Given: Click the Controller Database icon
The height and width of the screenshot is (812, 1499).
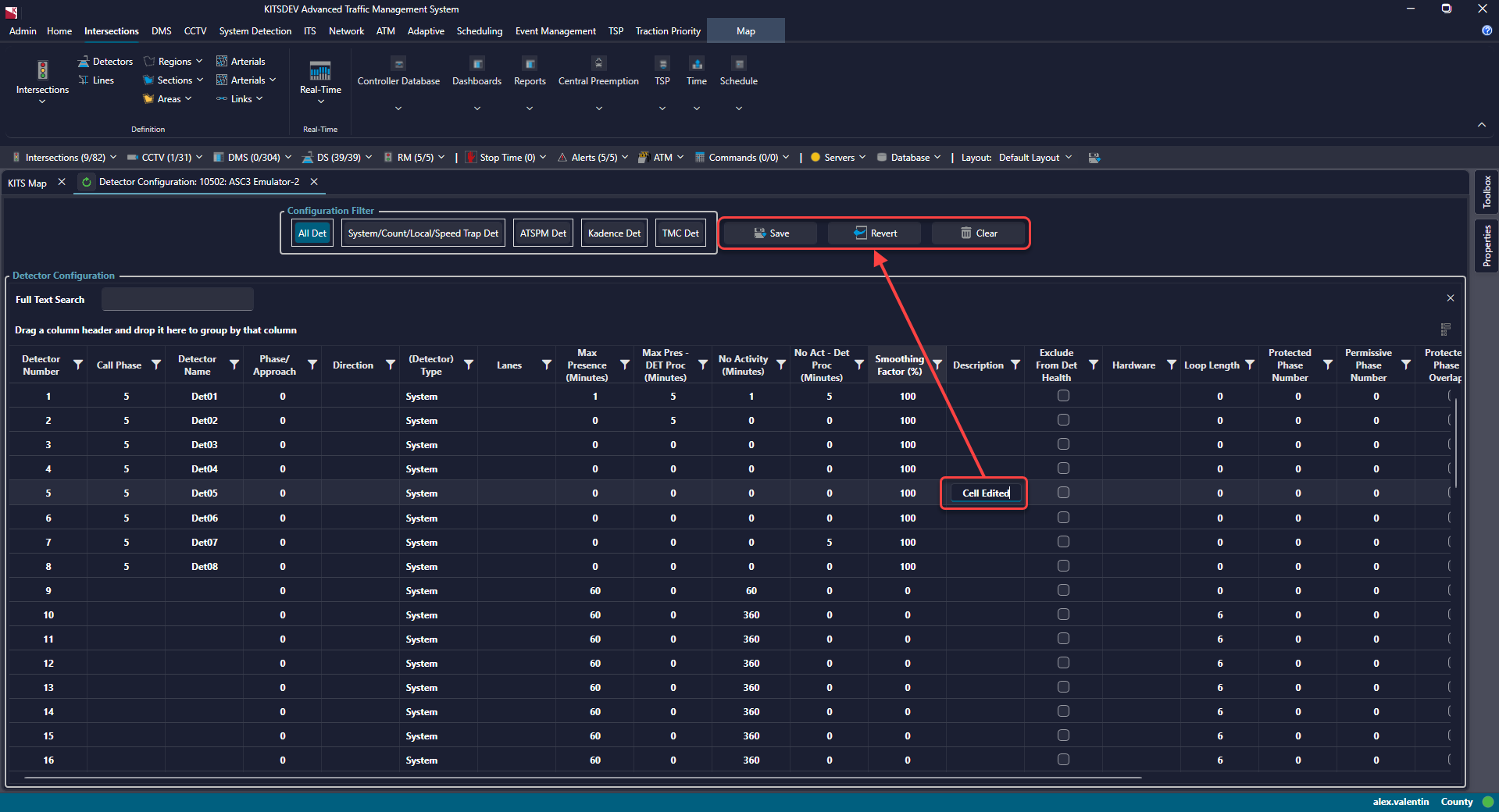Looking at the screenshot, I should click(x=398, y=64).
